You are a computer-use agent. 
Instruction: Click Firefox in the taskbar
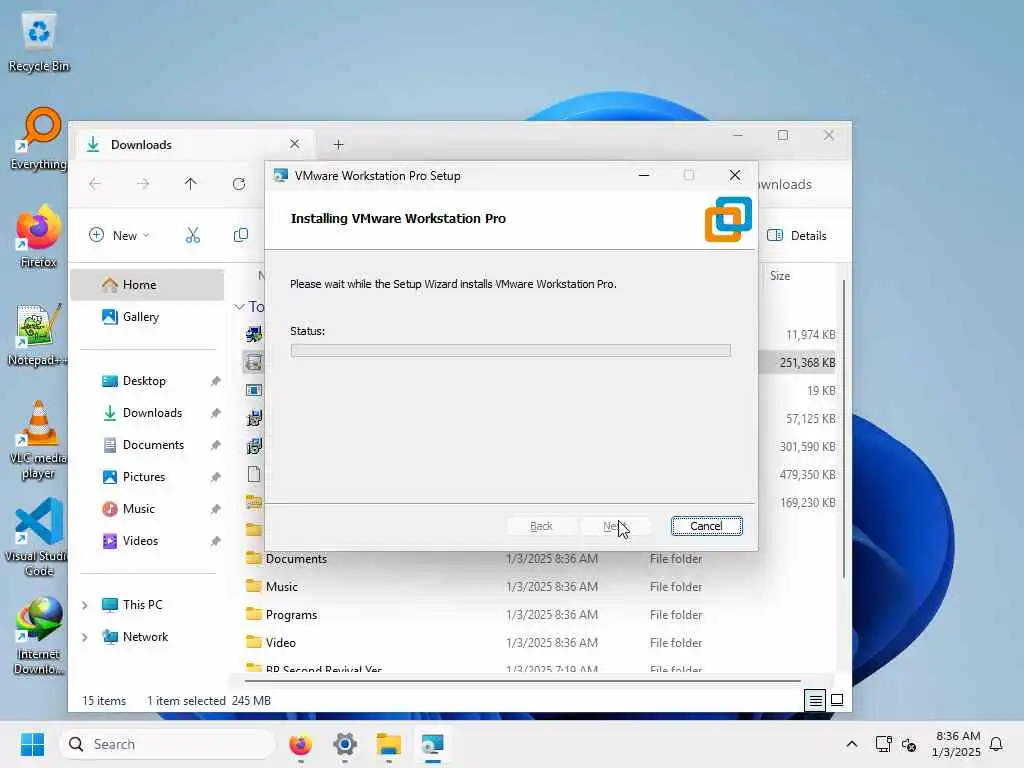(300, 744)
